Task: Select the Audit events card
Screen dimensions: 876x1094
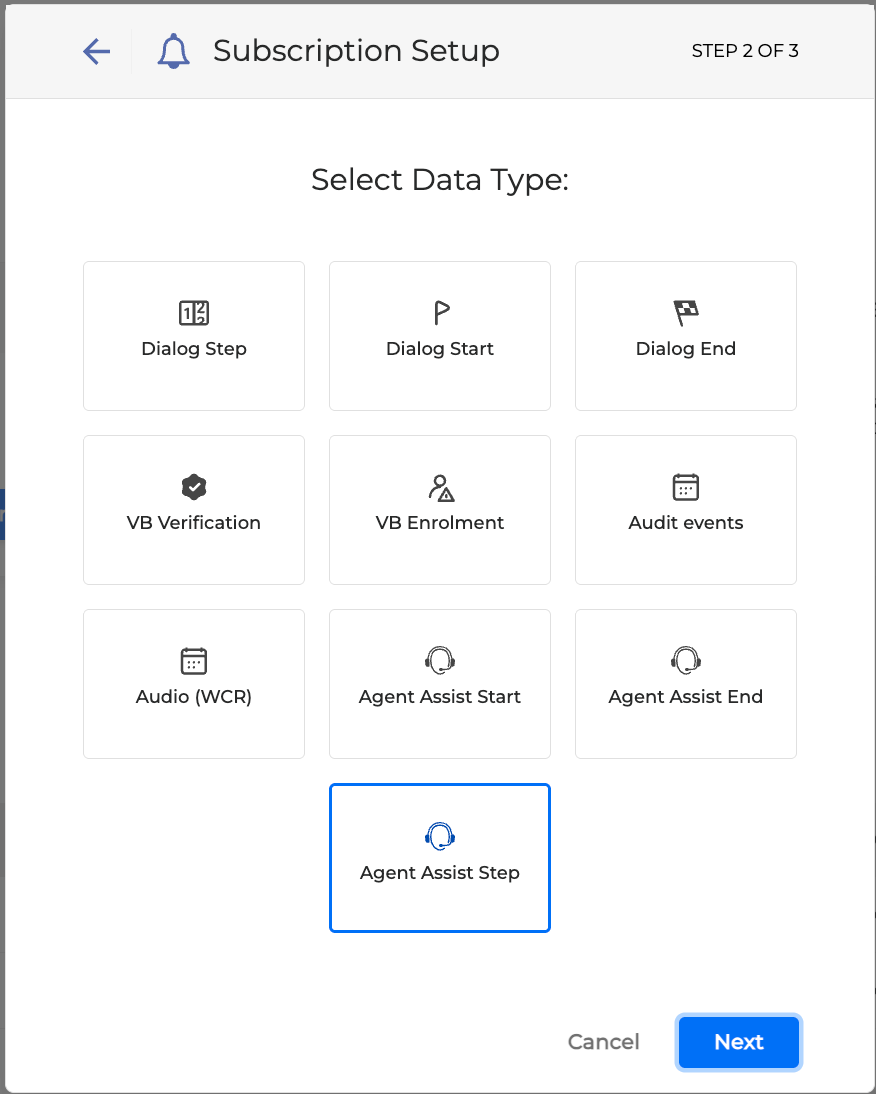Action: (x=686, y=510)
